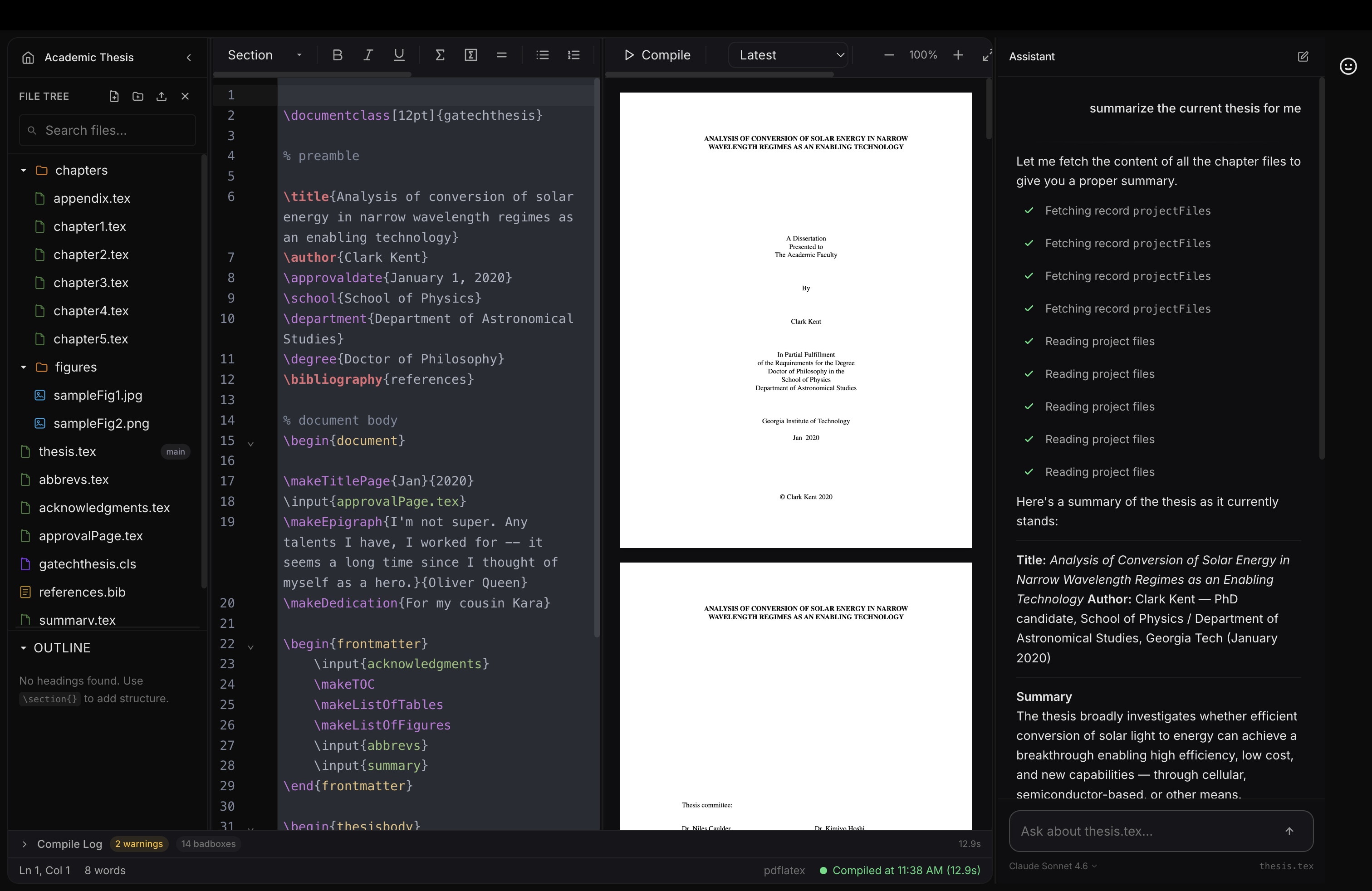Image resolution: width=1372 pixels, height=891 pixels.
Task: Click the smiley face feedback icon
Action: coord(1348,66)
